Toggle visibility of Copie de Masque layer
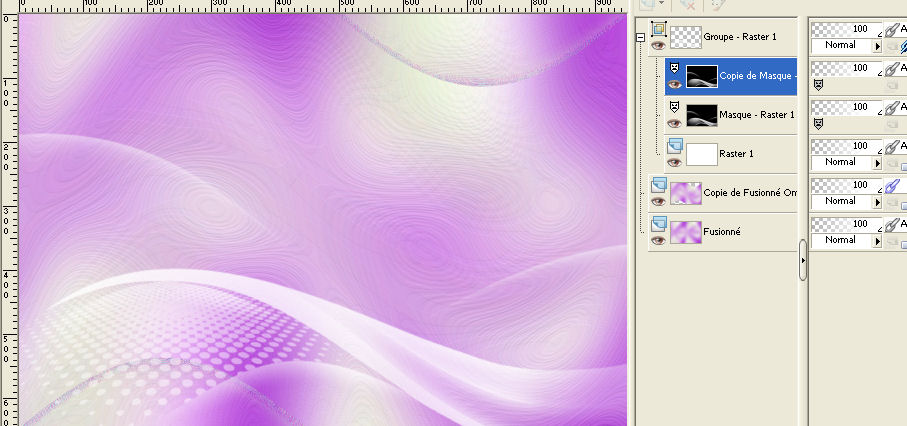Screen dimensions: 907x426 coord(674,85)
